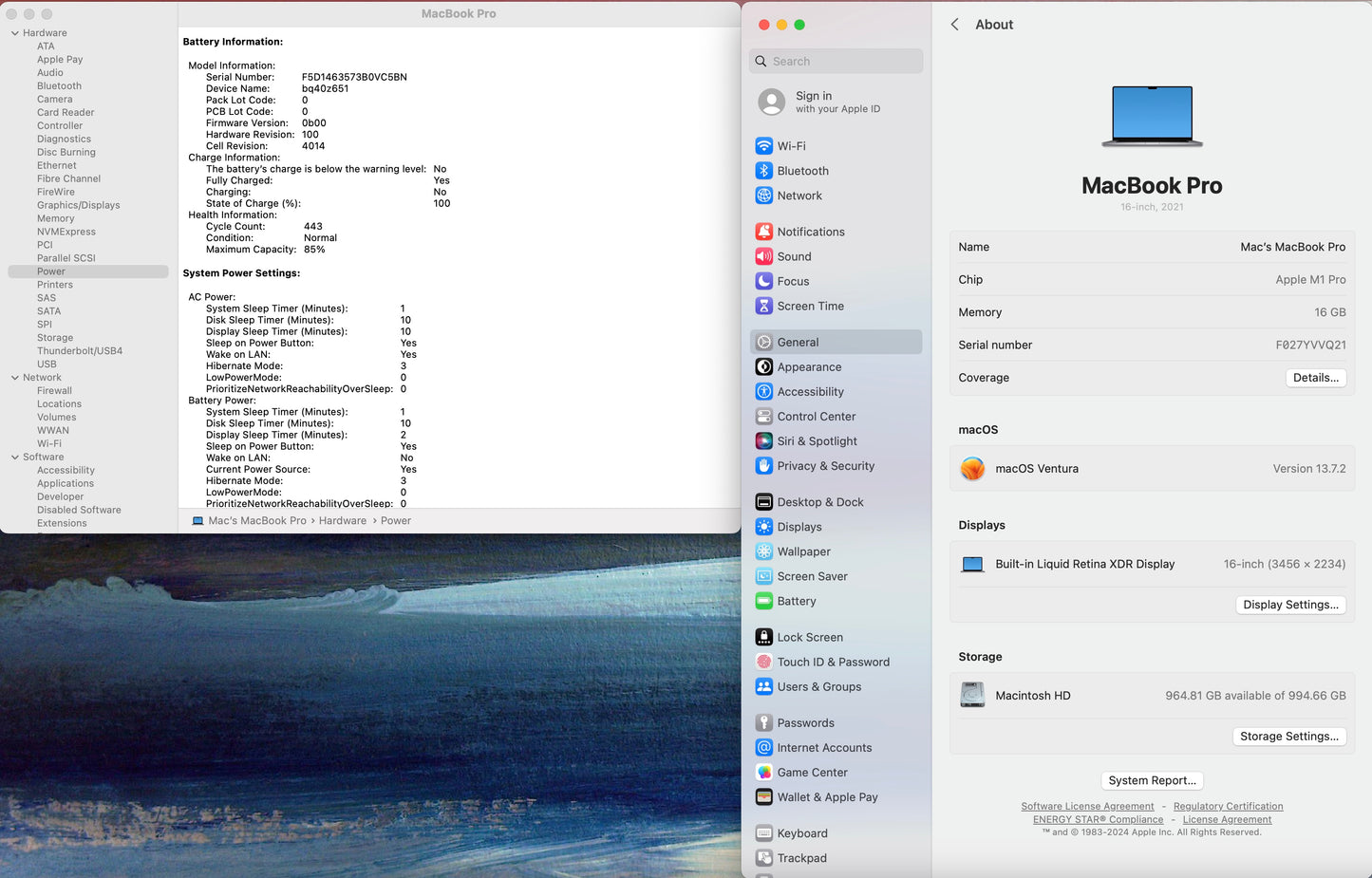Image resolution: width=1372 pixels, height=878 pixels.
Task: Select Bluetooth in System Information sidebar
Action: (59, 86)
